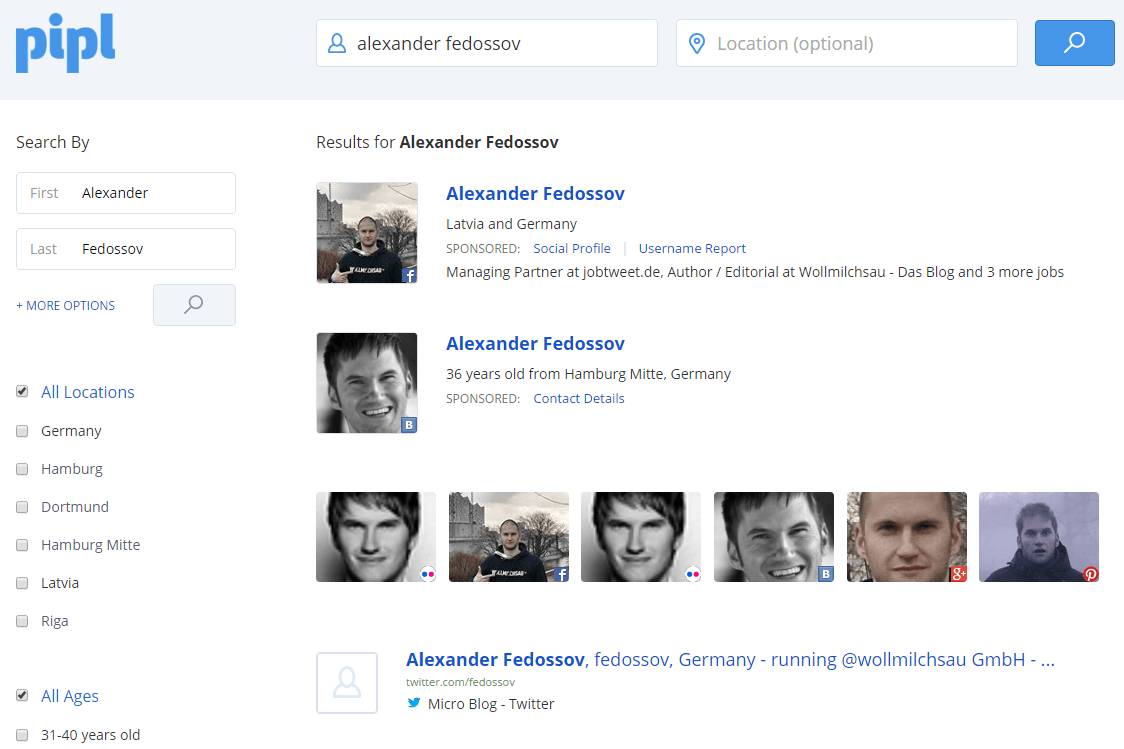The image size is (1124, 749).
Task: Click the Micro Blog - Twitter text
Action: point(491,704)
